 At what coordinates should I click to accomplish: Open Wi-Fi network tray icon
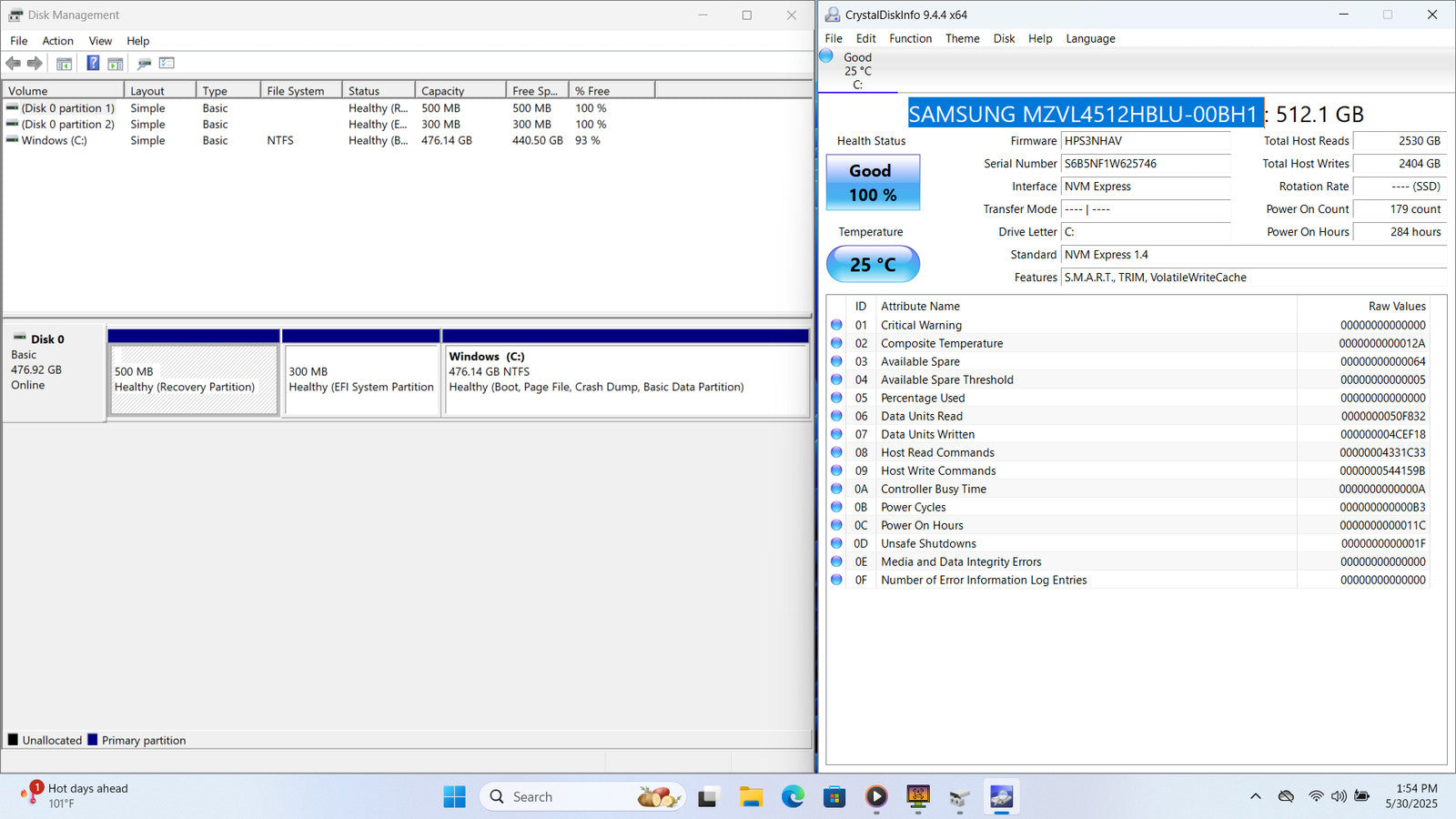pos(1316,796)
